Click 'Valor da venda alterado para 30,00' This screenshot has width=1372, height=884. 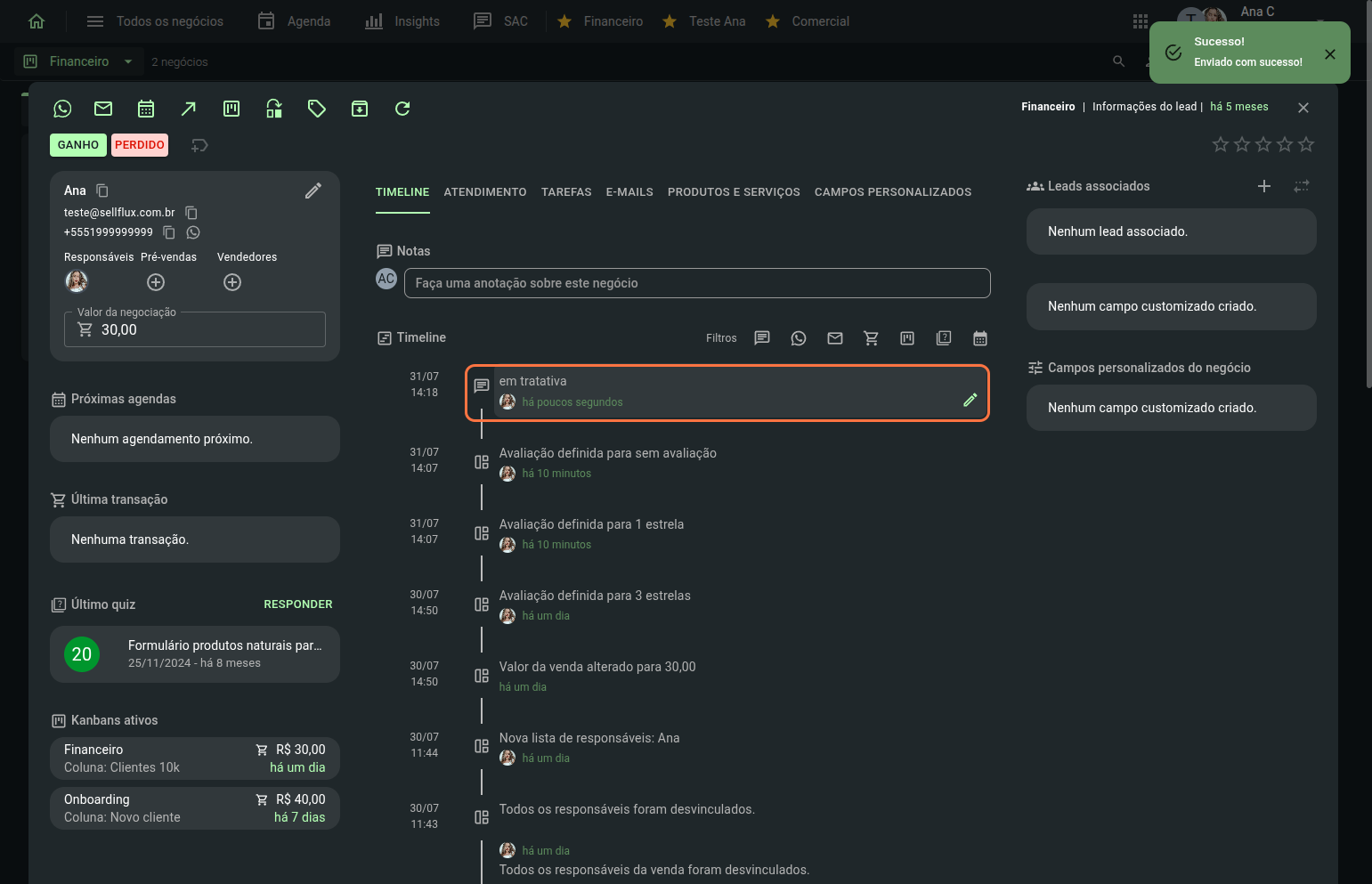[597, 667]
